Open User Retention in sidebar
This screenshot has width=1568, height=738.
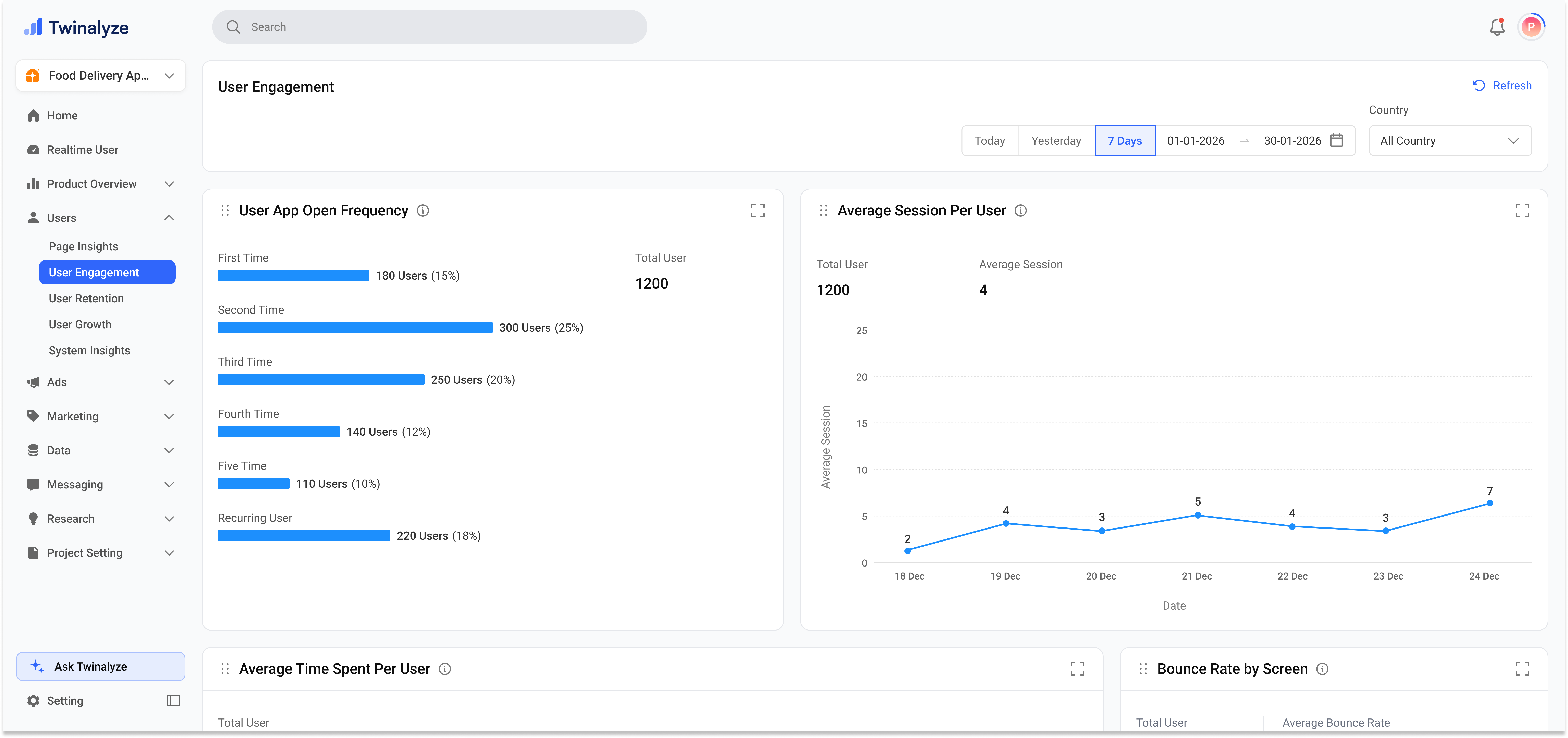(86, 299)
